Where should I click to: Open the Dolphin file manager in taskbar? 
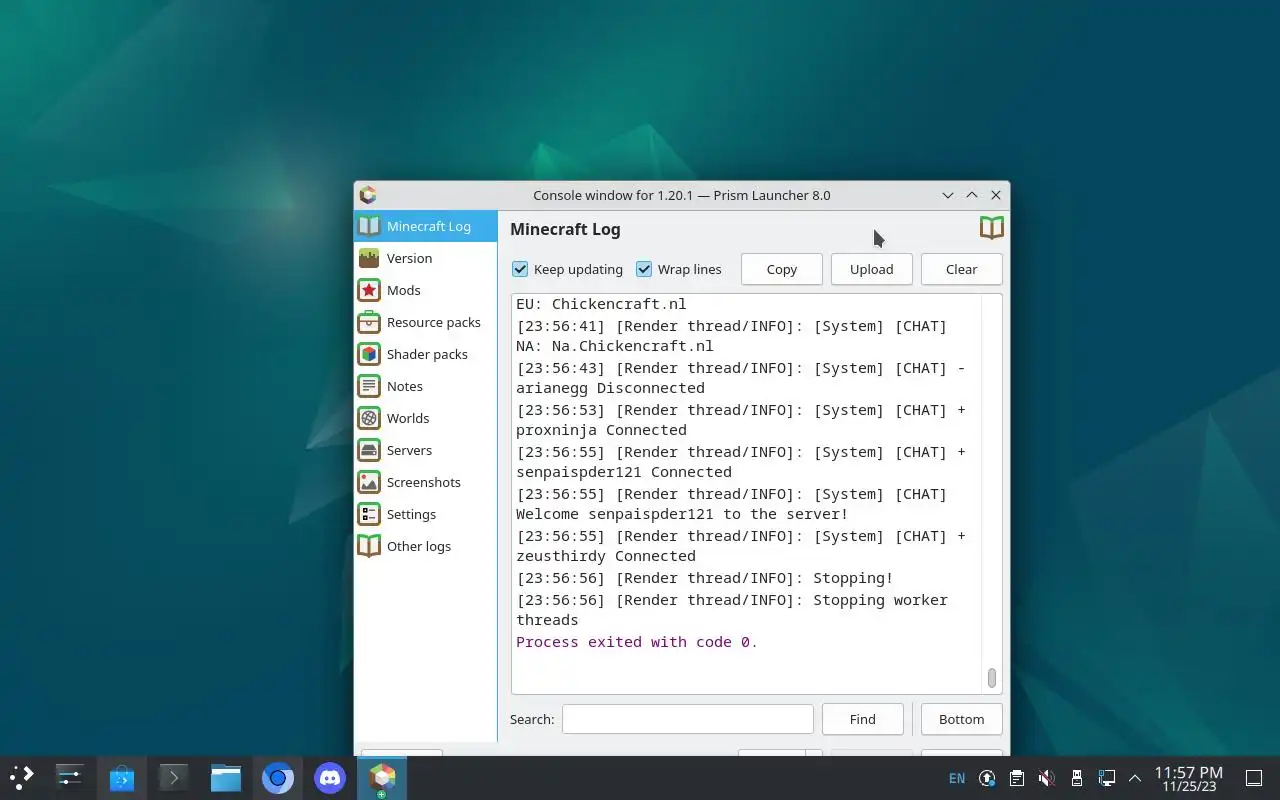[x=226, y=777]
